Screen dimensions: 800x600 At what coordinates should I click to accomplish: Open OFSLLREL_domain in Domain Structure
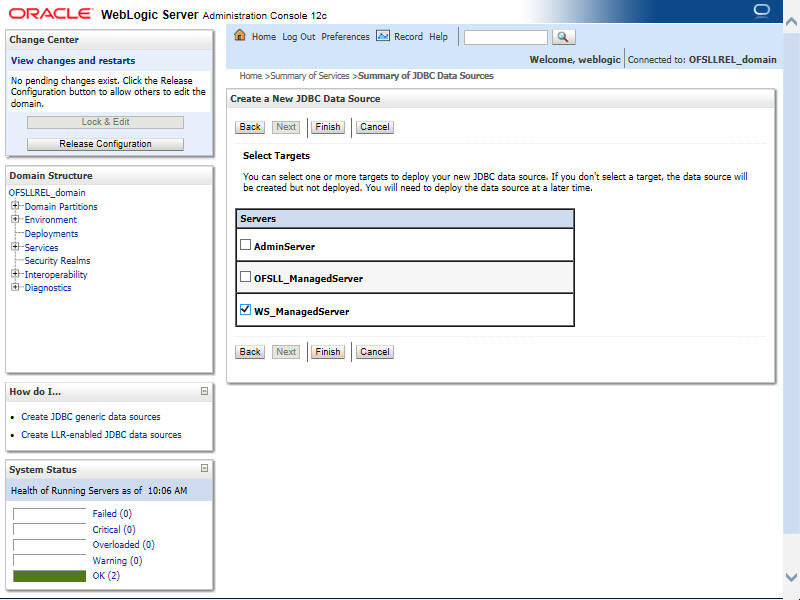(47, 193)
